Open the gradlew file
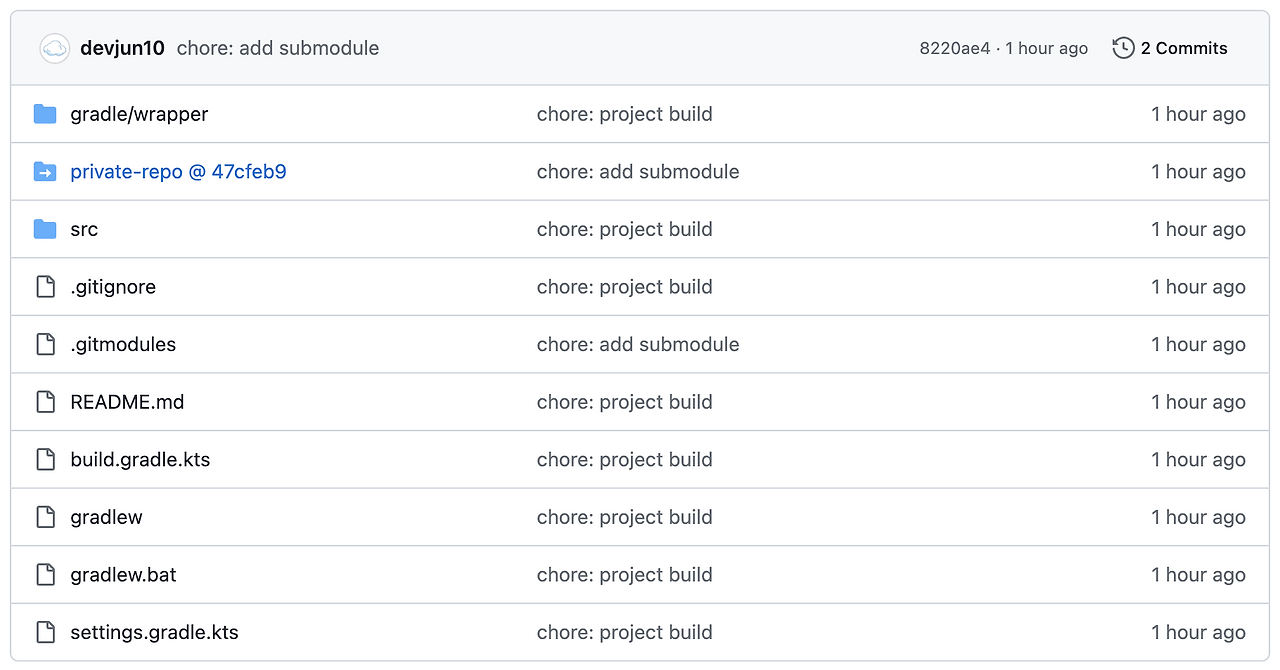 [106, 517]
